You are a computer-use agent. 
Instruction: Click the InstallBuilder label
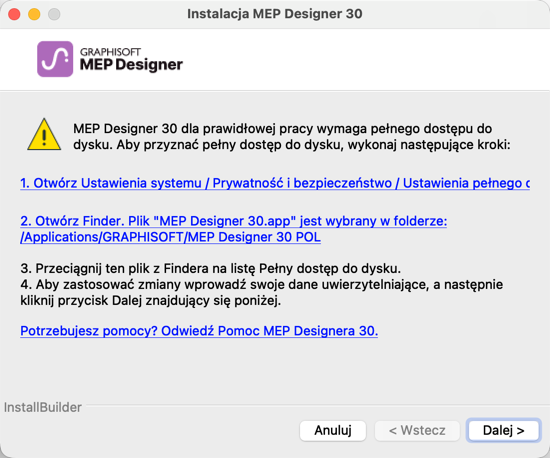(43, 407)
